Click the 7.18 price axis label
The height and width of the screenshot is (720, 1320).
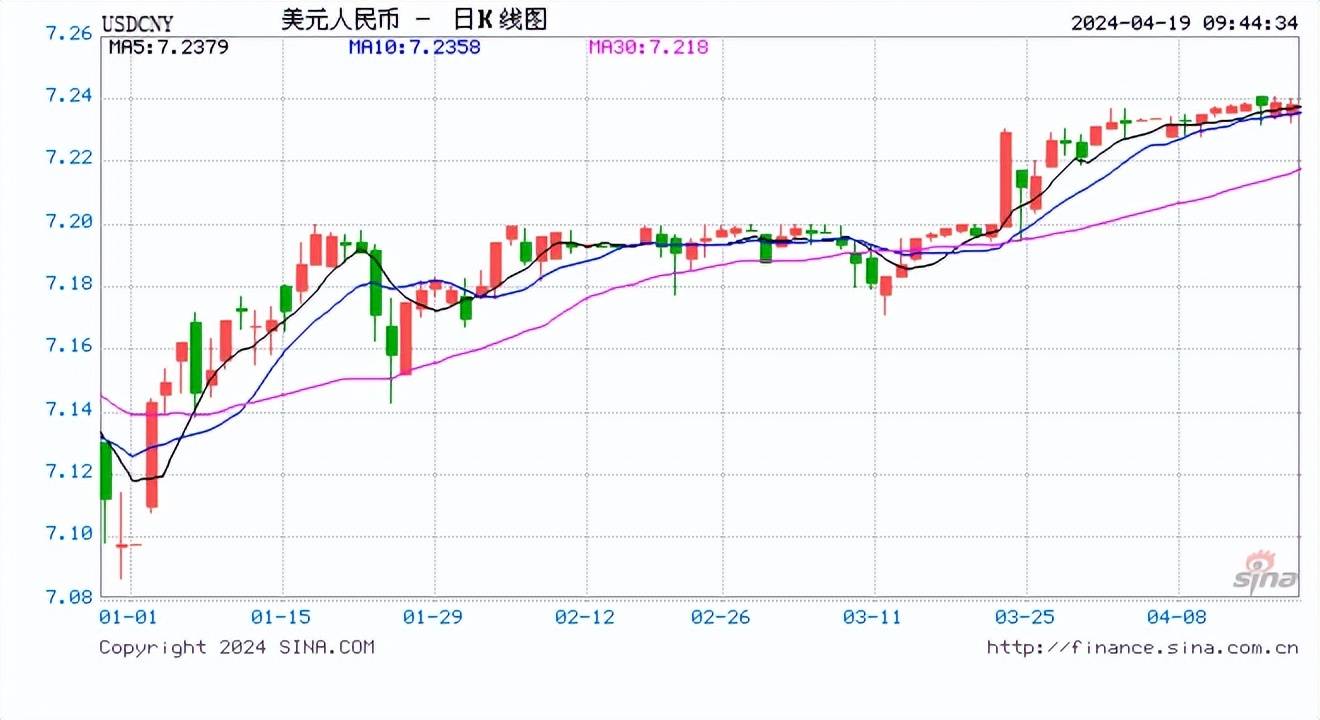click(70, 285)
